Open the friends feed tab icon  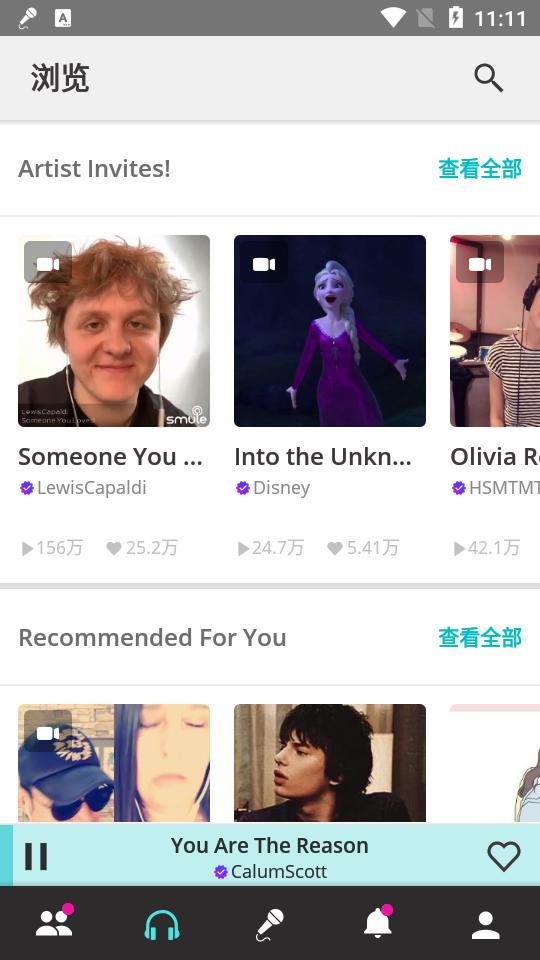pos(54,922)
